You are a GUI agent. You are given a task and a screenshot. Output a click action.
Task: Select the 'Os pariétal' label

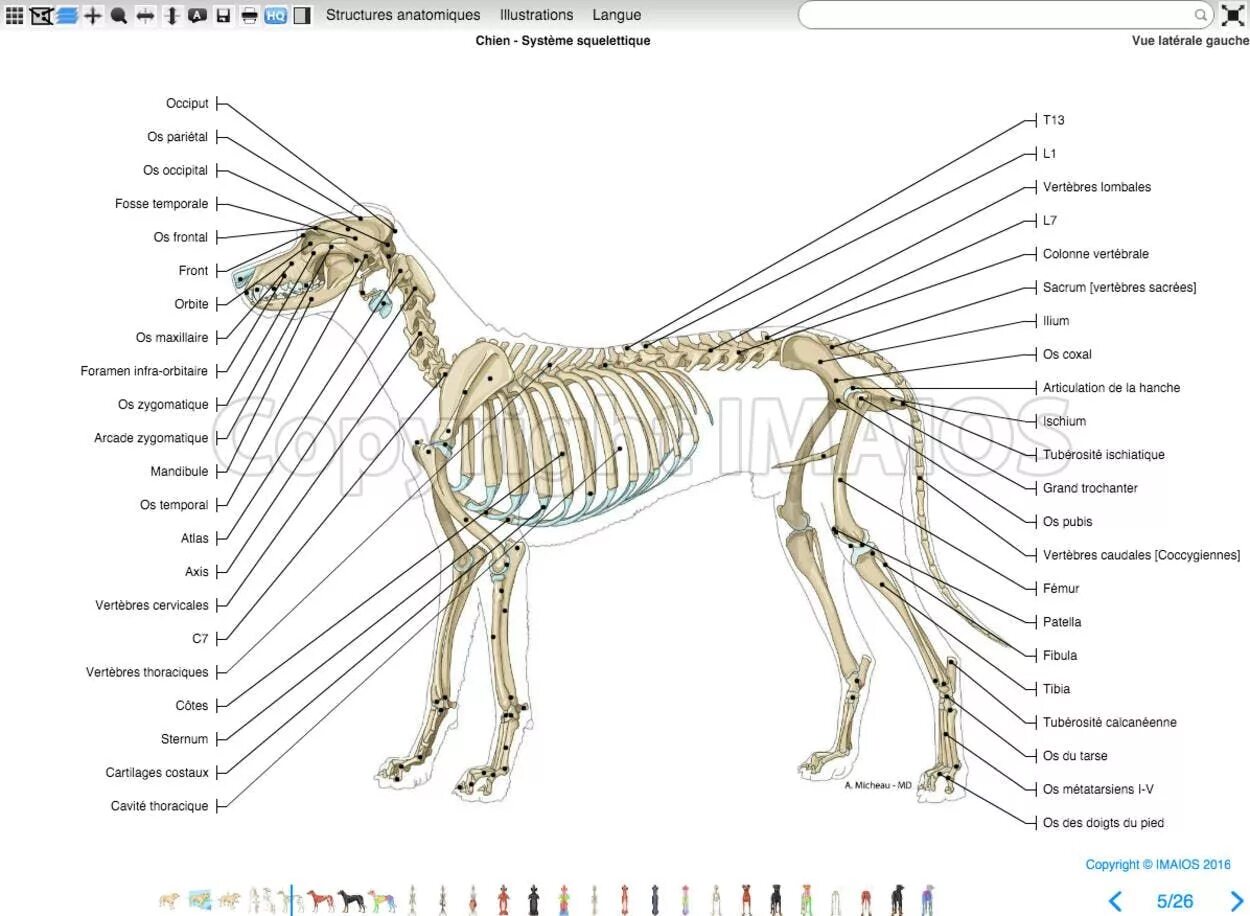click(x=178, y=137)
